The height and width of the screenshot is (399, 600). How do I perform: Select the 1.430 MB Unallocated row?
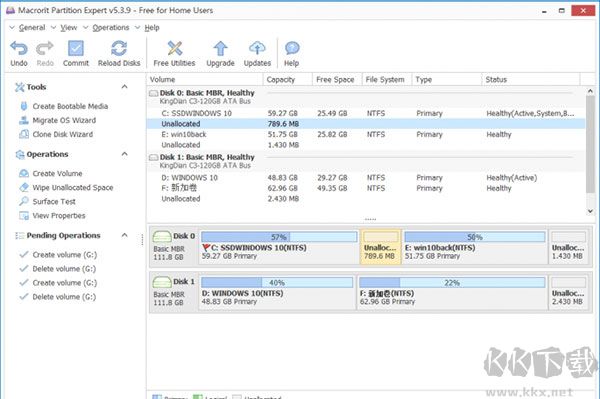tap(366, 145)
